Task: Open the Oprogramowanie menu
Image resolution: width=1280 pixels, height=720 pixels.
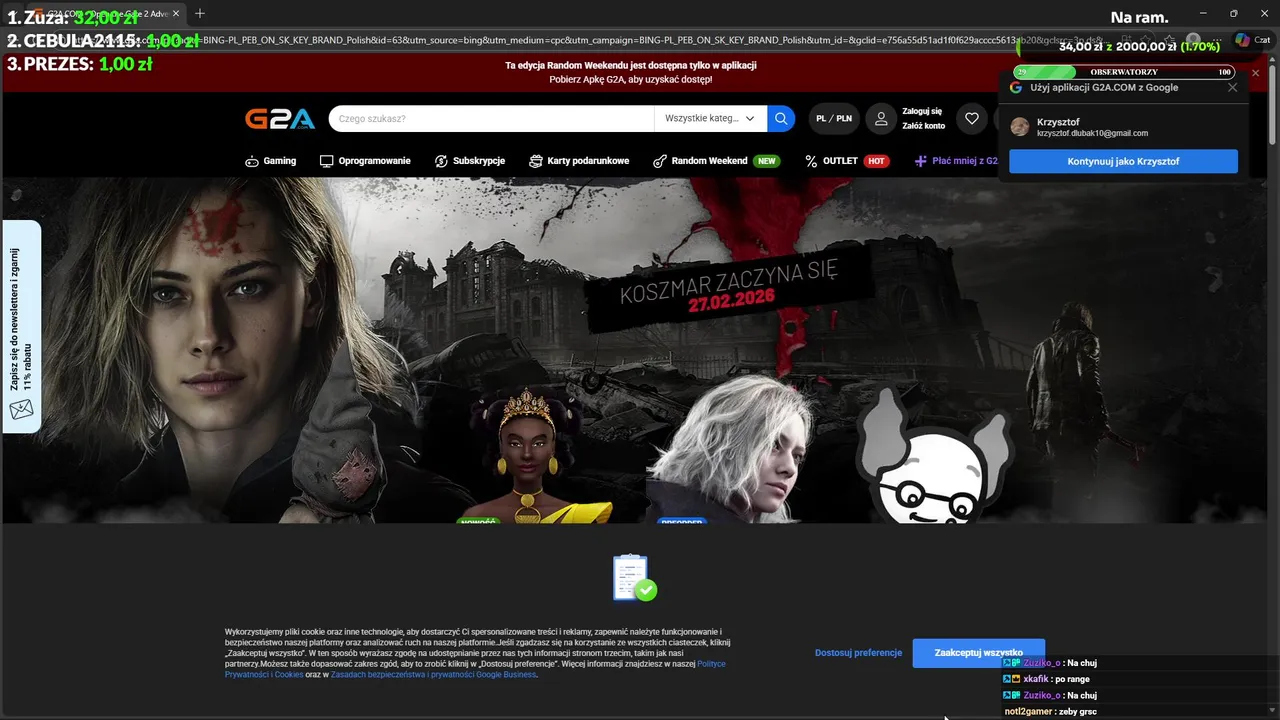Action: click(365, 161)
